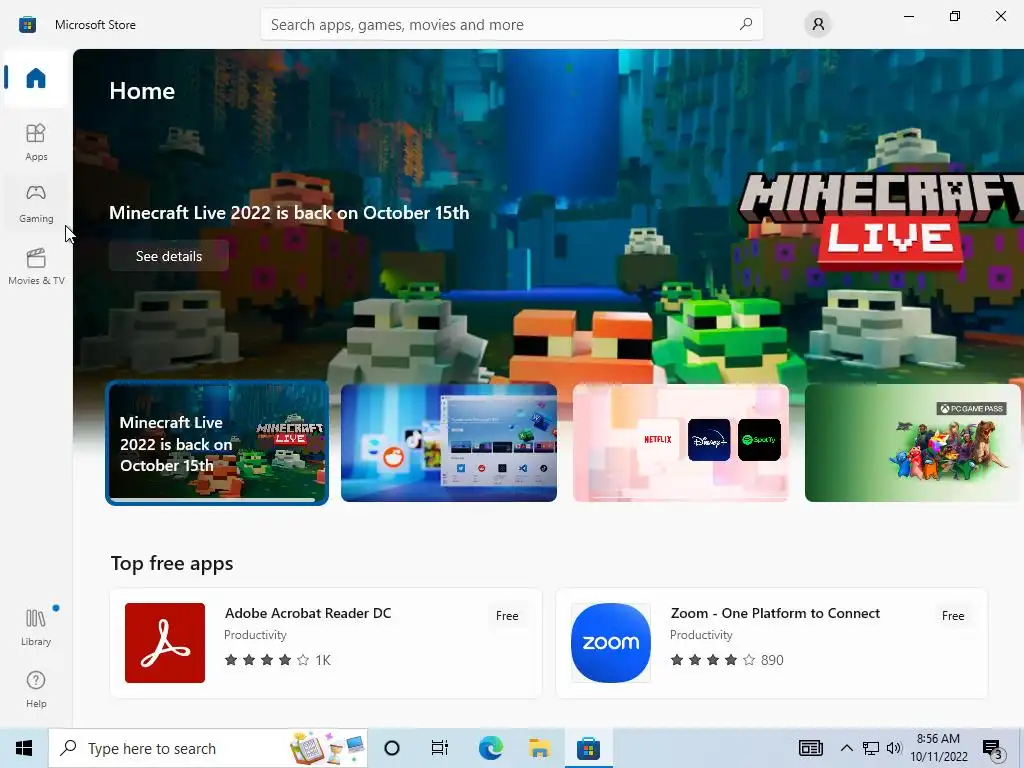Click the Free button for Adobe Acrobat
The image size is (1024, 768).
[x=507, y=616]
